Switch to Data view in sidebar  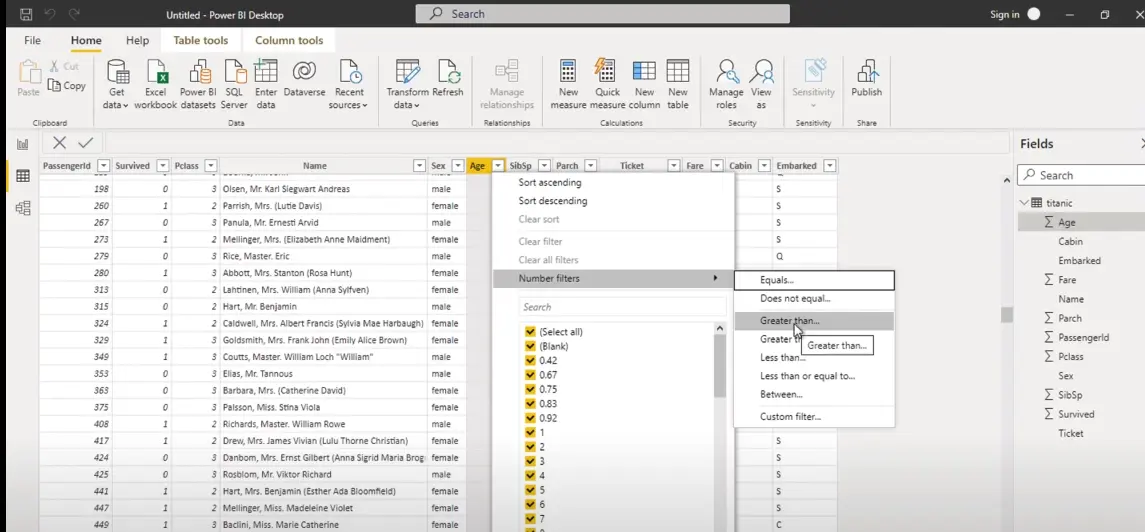23,176
